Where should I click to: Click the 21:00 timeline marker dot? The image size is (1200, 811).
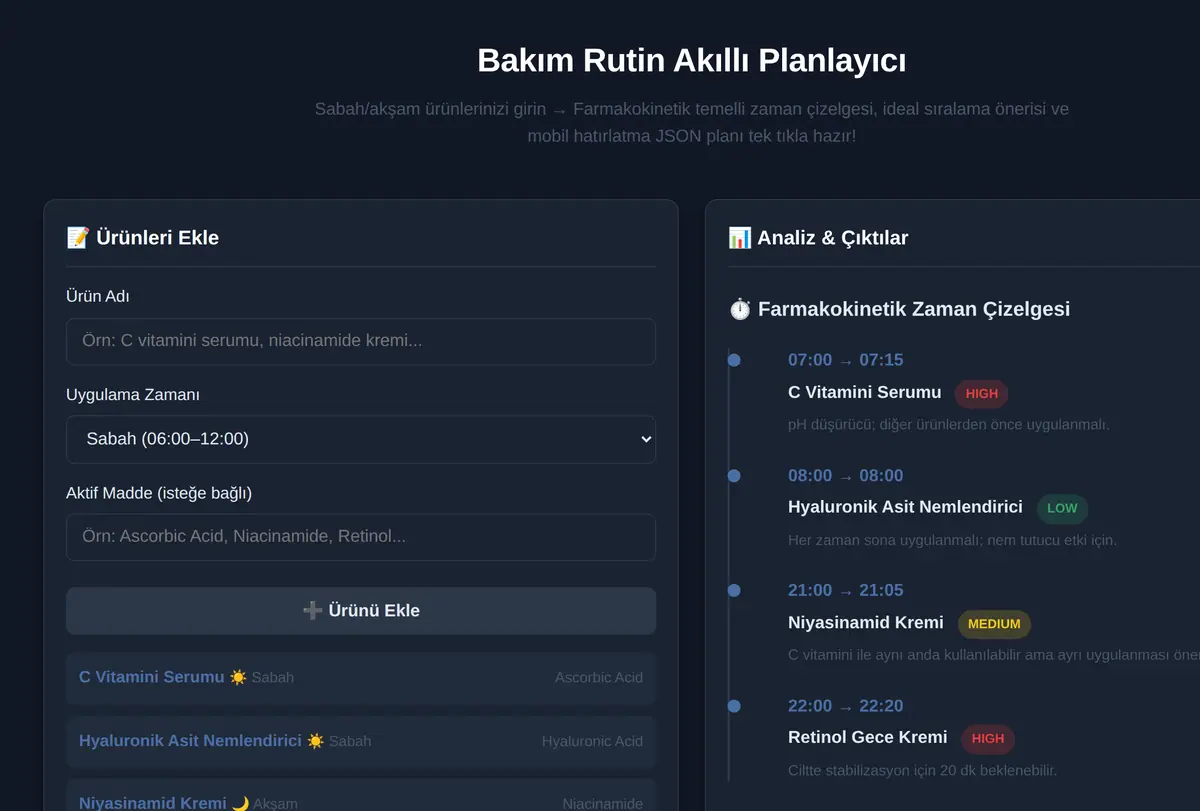tap(734, 591)
